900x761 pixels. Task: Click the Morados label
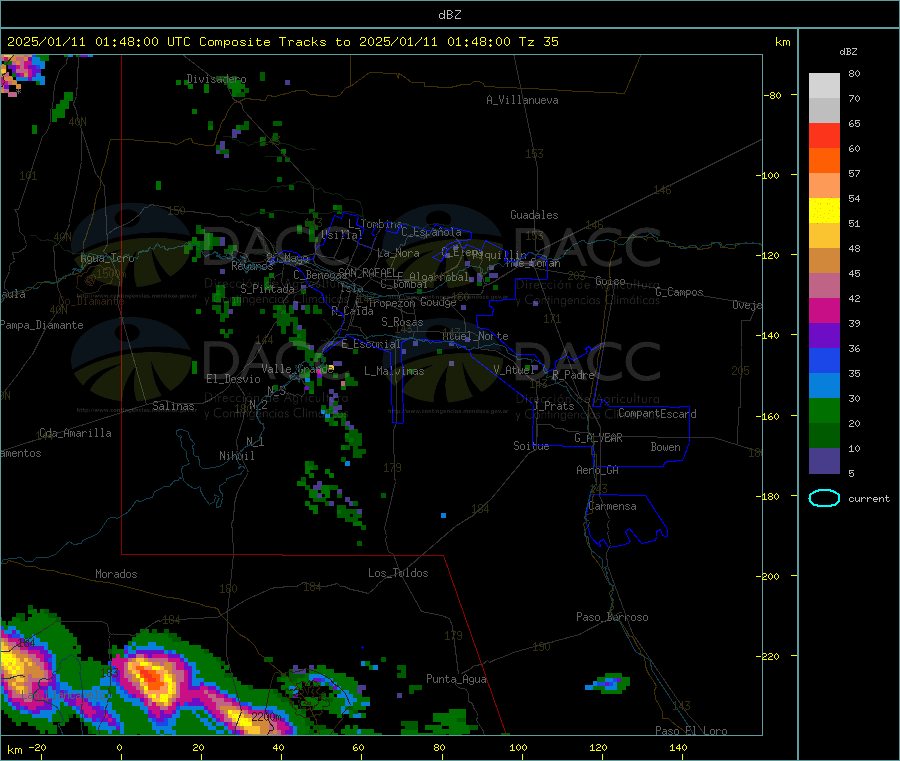click(116, 574)
